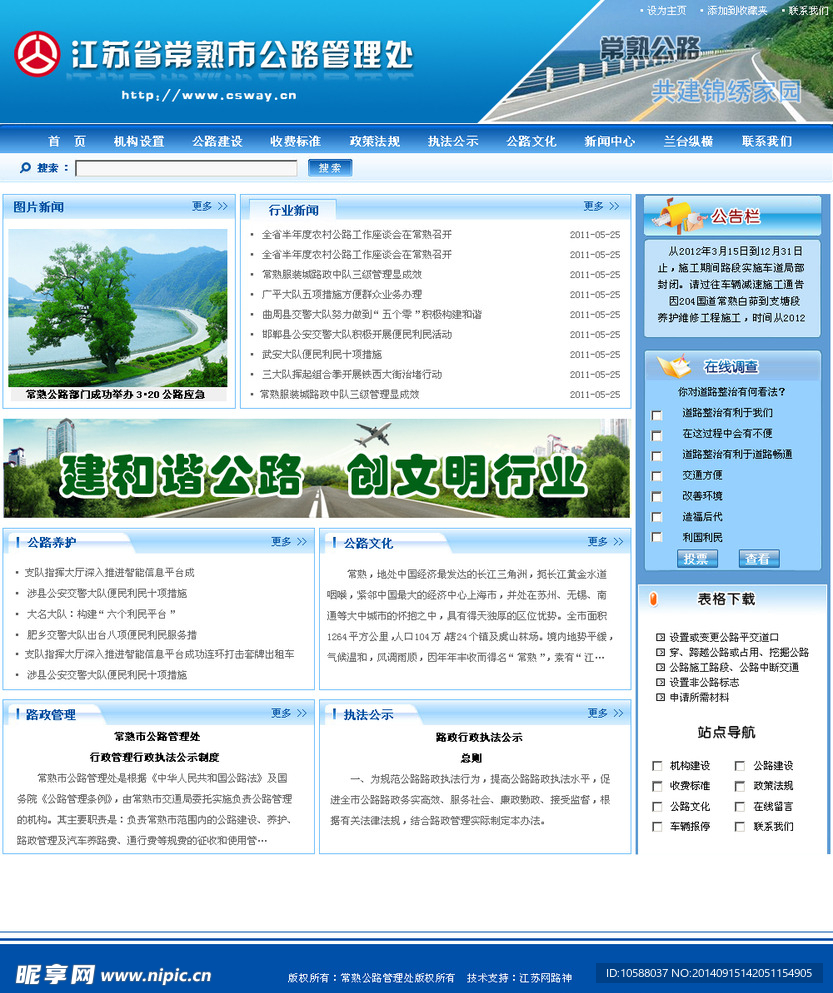This screenshot has height=993, width=833.
Task: Click arrow icon next to 设置或变更公路平交道口
Action: tap(660, 637)
